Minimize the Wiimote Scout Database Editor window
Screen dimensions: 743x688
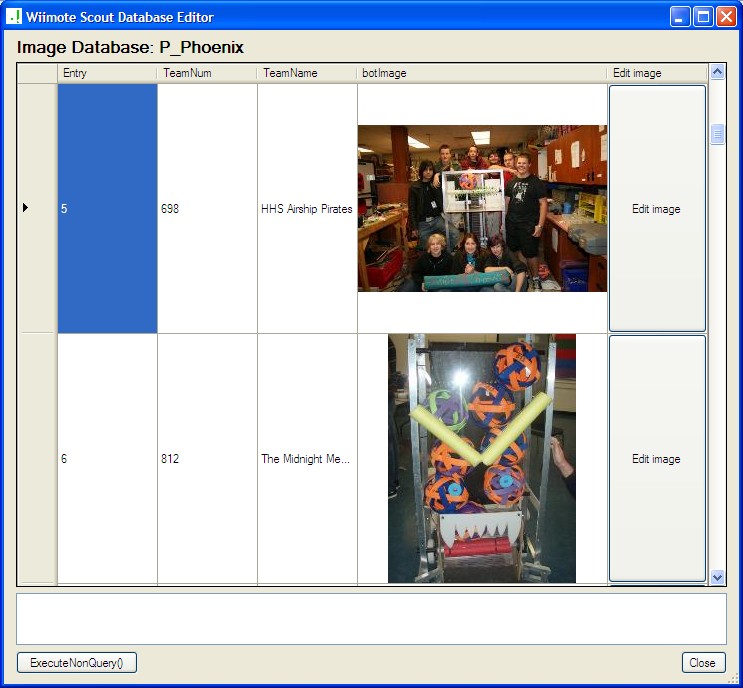coord(680,17)
